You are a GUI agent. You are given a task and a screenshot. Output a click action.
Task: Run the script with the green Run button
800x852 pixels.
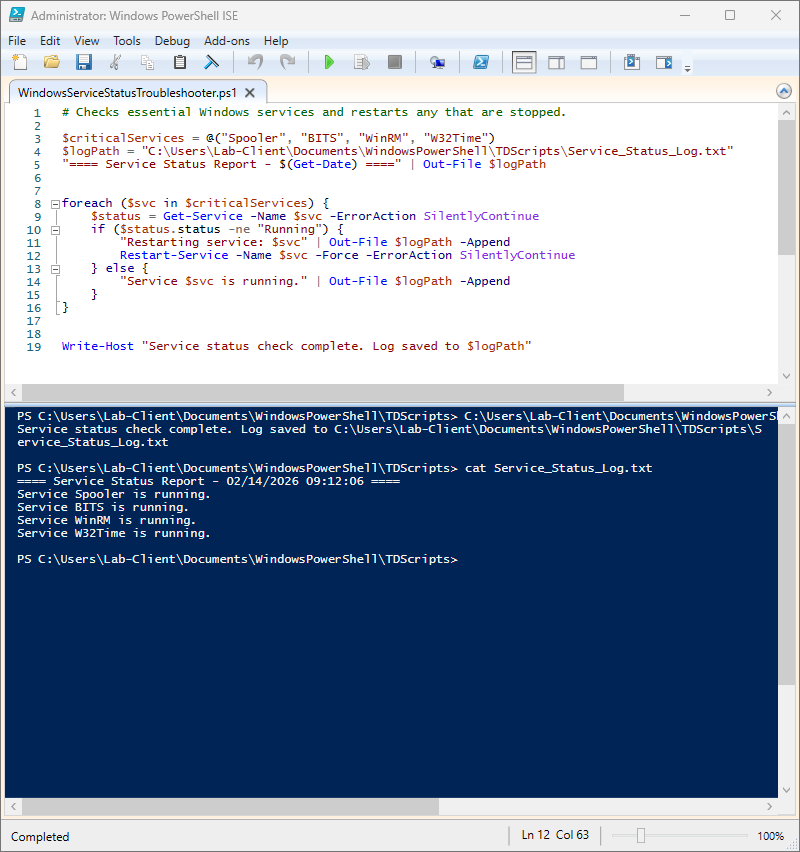pos(330,62)
